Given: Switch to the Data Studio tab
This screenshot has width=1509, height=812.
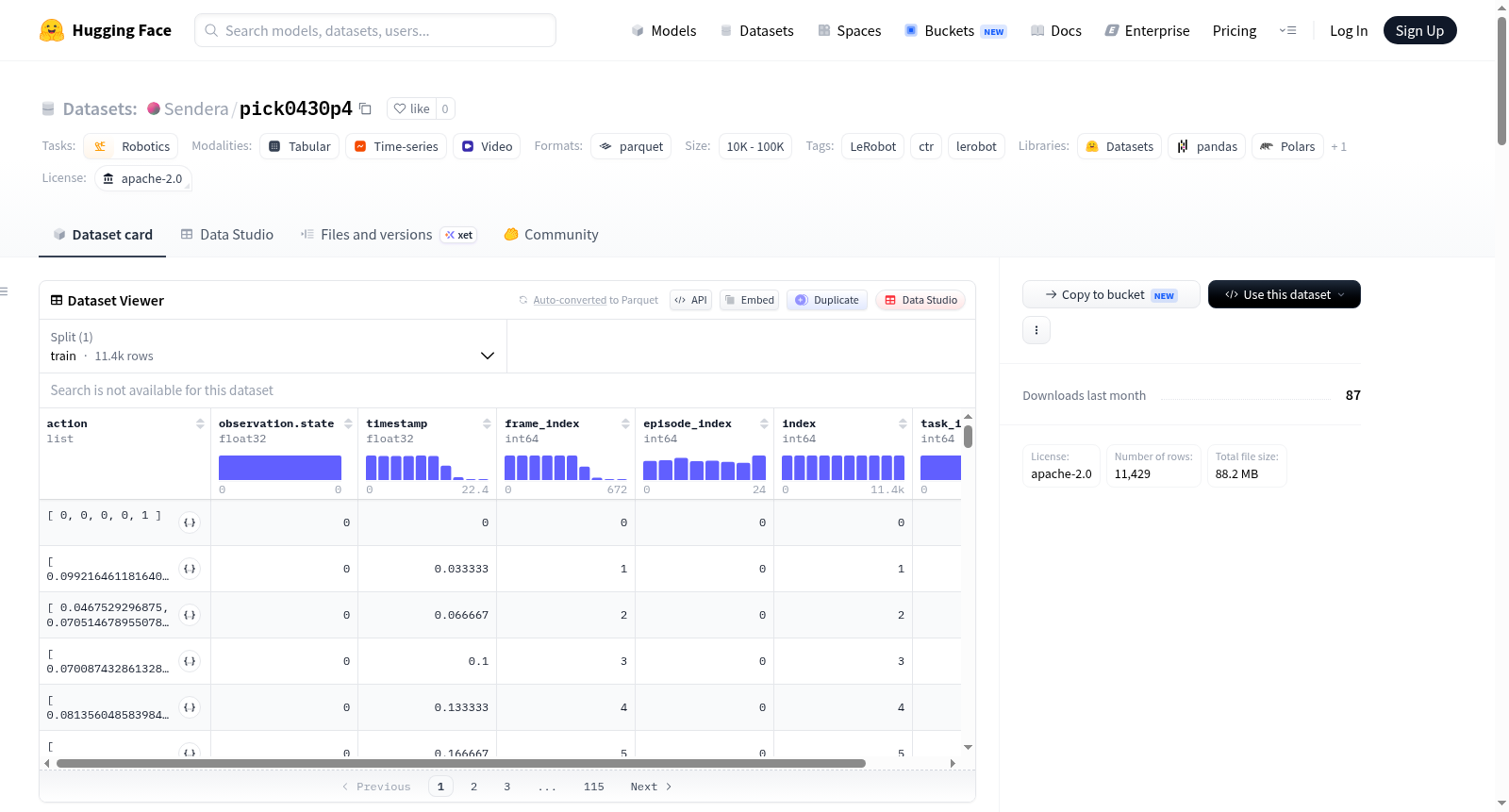Looking at the screenshot, I should (x=227, y=235).
